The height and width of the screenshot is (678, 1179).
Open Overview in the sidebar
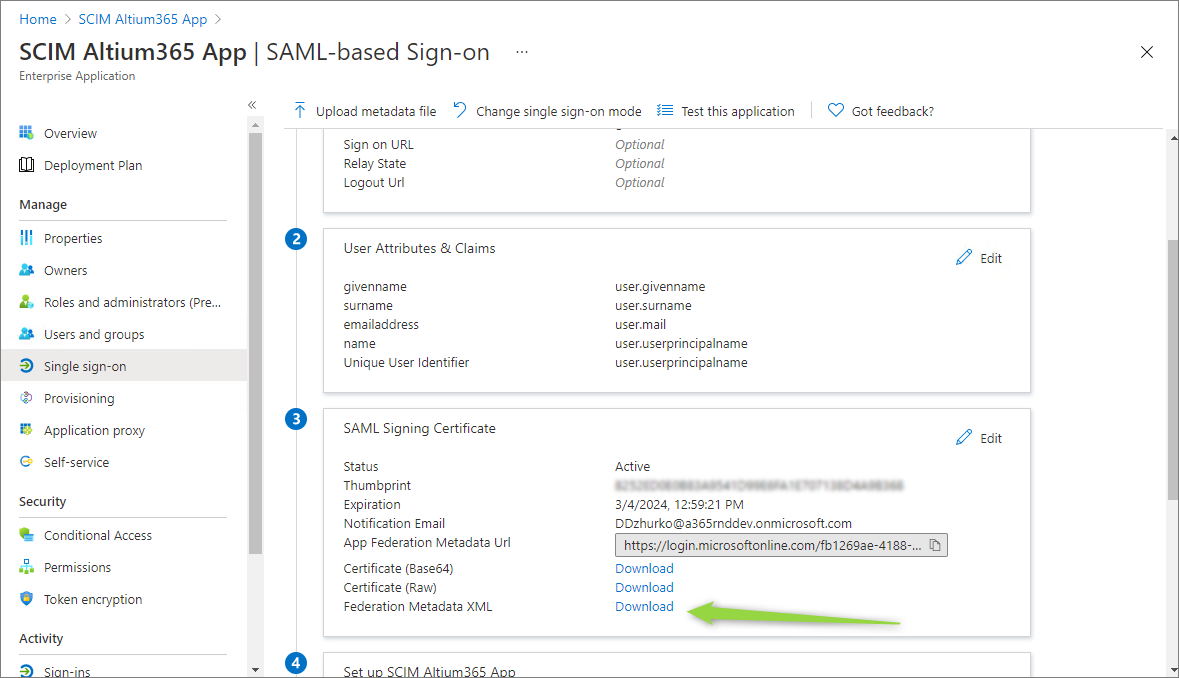70,134
